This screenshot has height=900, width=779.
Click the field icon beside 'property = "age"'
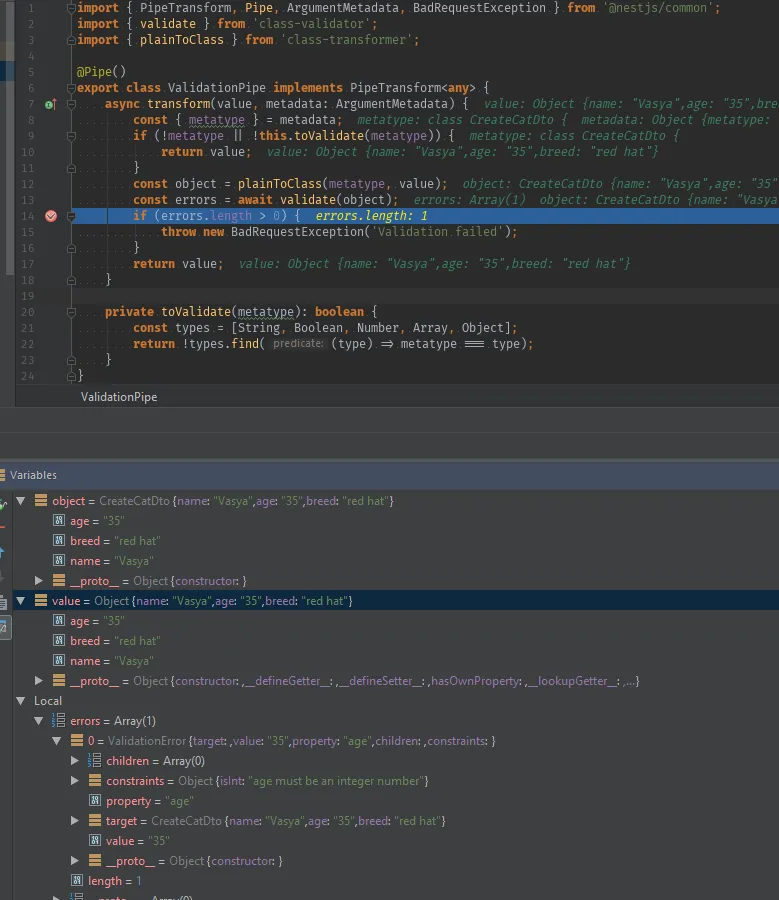95,801
